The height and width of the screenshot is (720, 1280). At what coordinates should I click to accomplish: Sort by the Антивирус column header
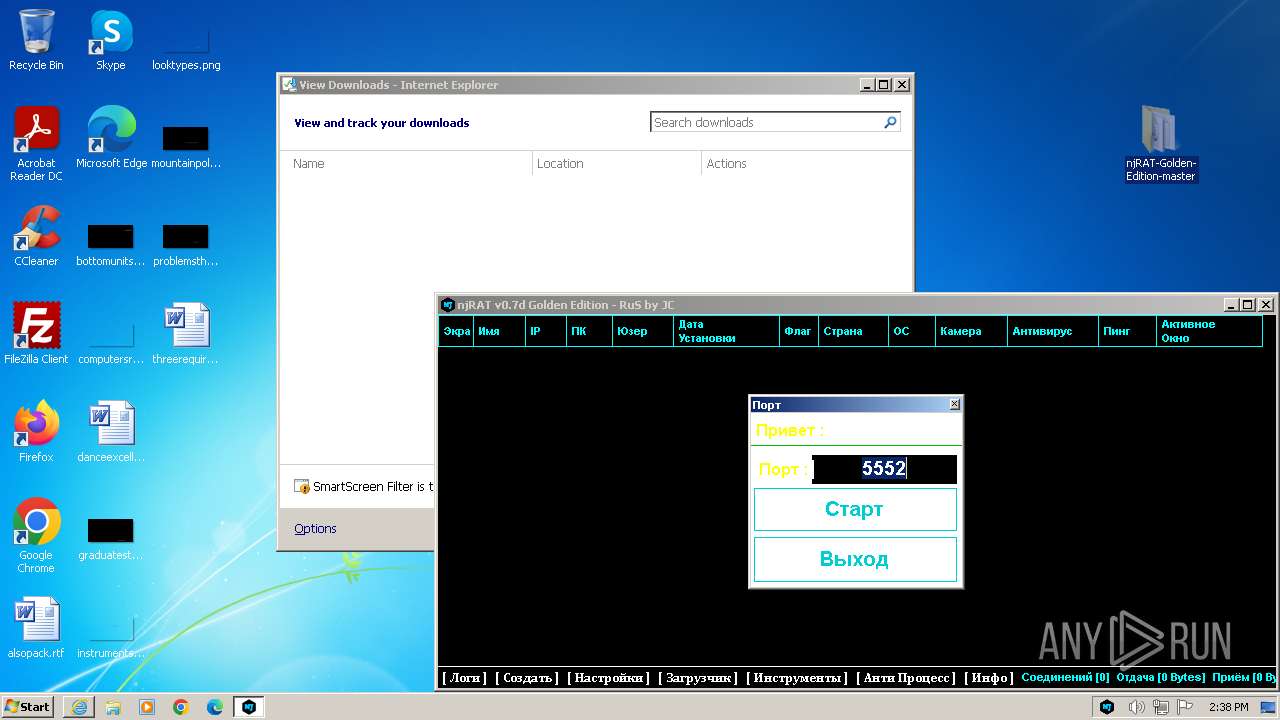(1054, 331)
